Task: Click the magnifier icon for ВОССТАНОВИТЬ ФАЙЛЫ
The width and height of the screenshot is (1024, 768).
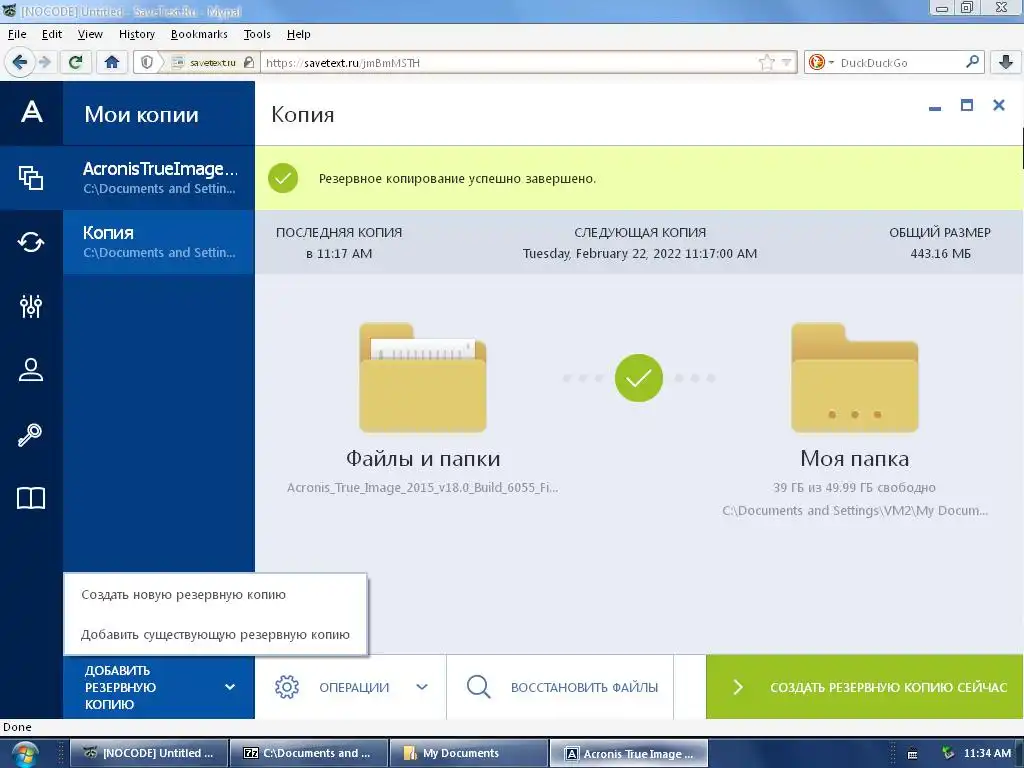Action: (x=479, y=687)
